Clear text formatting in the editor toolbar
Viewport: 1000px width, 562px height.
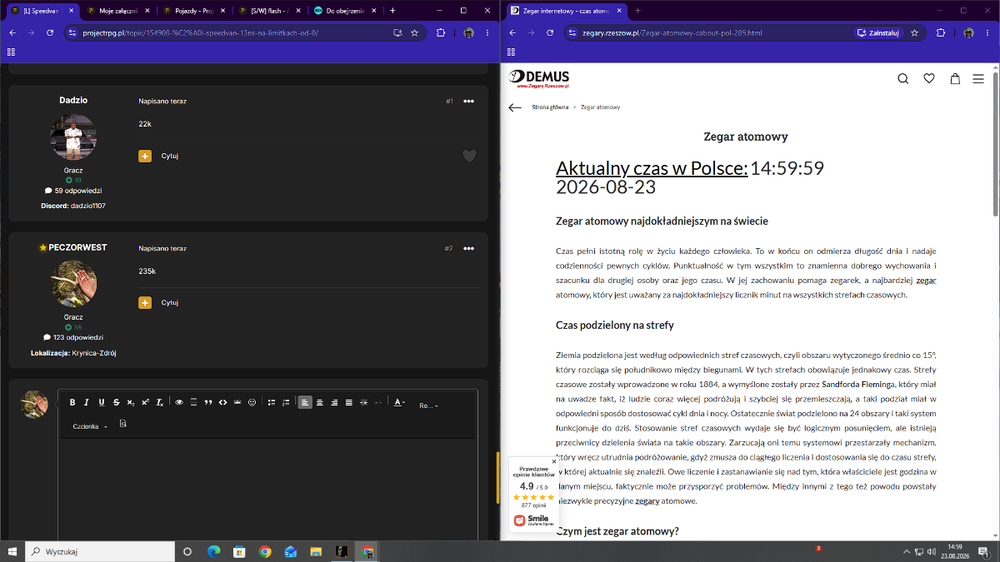click(159, 403)
